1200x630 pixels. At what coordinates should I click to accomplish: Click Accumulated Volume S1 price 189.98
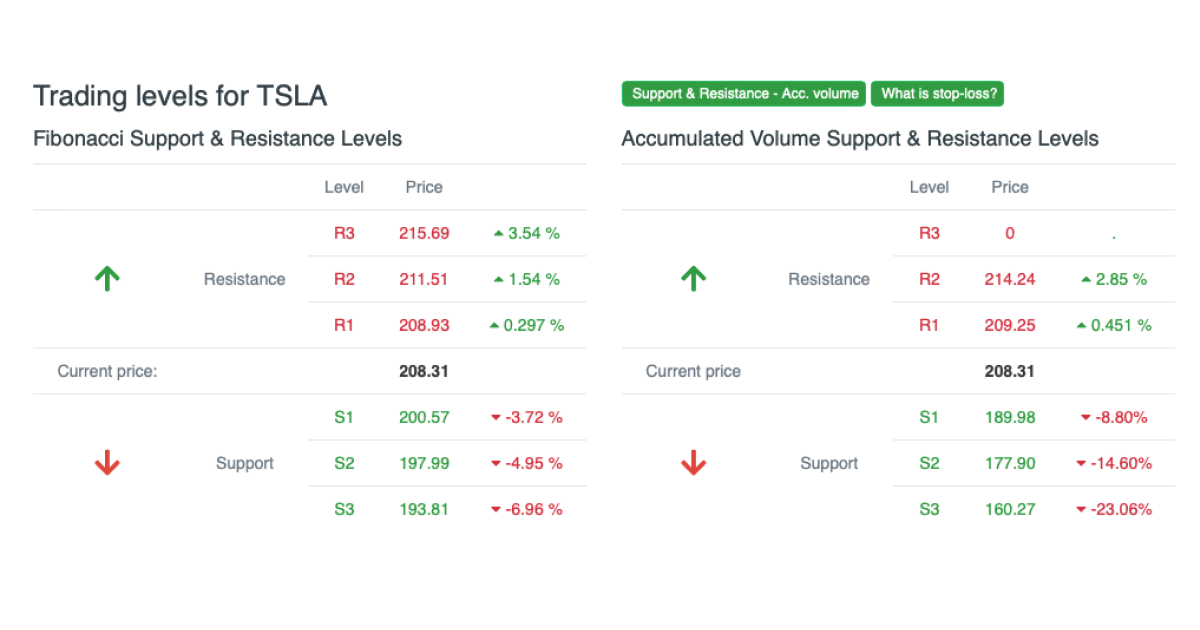(x=1010, y=417)
